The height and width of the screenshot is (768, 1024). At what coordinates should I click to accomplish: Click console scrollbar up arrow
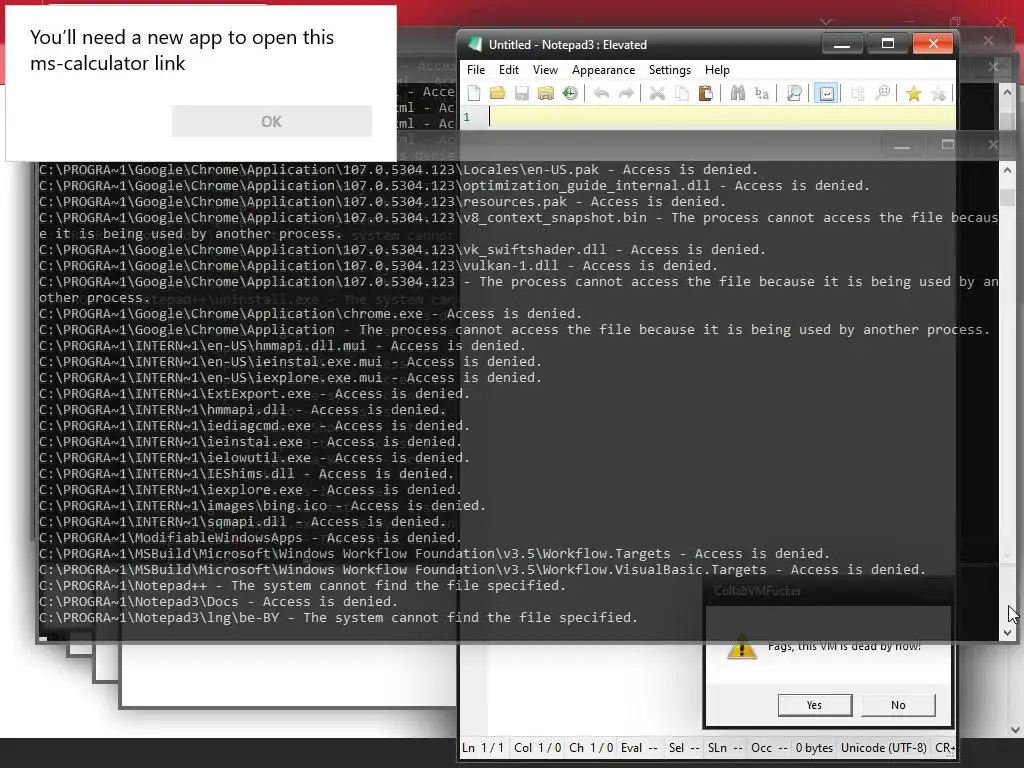pyautogui.click(x=1007, y=170)
